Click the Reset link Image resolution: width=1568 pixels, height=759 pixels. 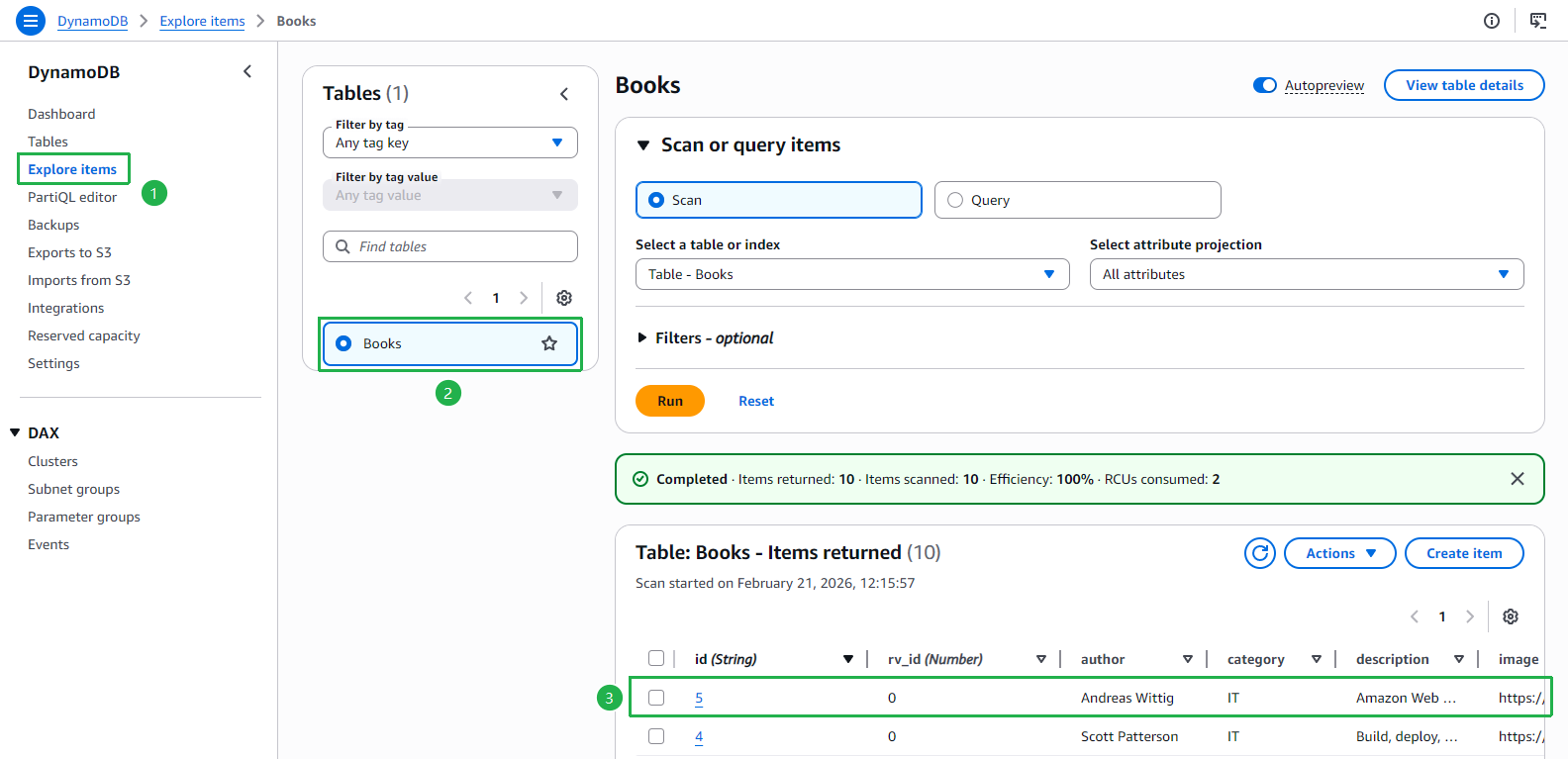[756, 401]
